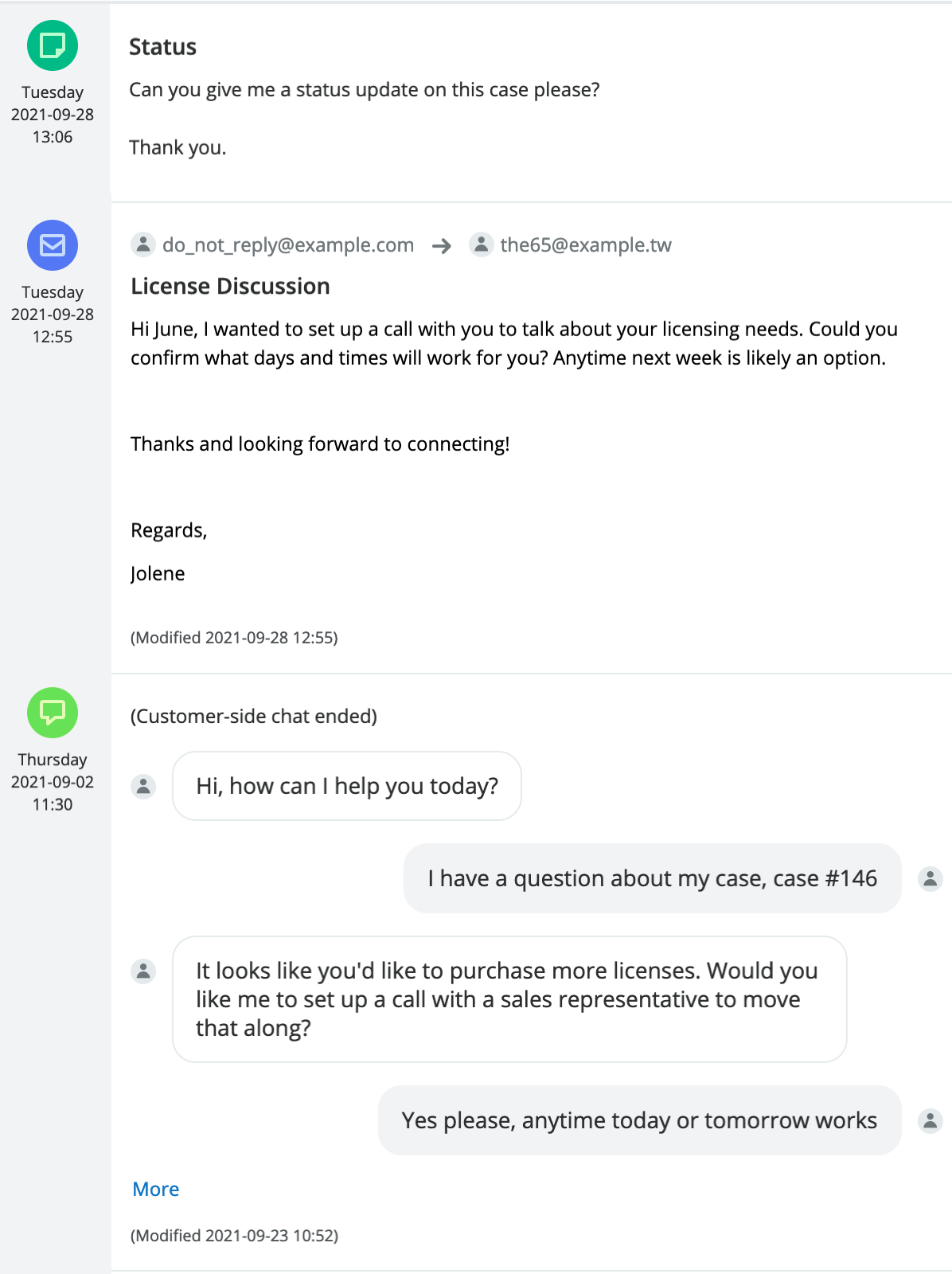Click customer avatar beside case #146 message
This screenshot has width=952, height=1274.
930,878
